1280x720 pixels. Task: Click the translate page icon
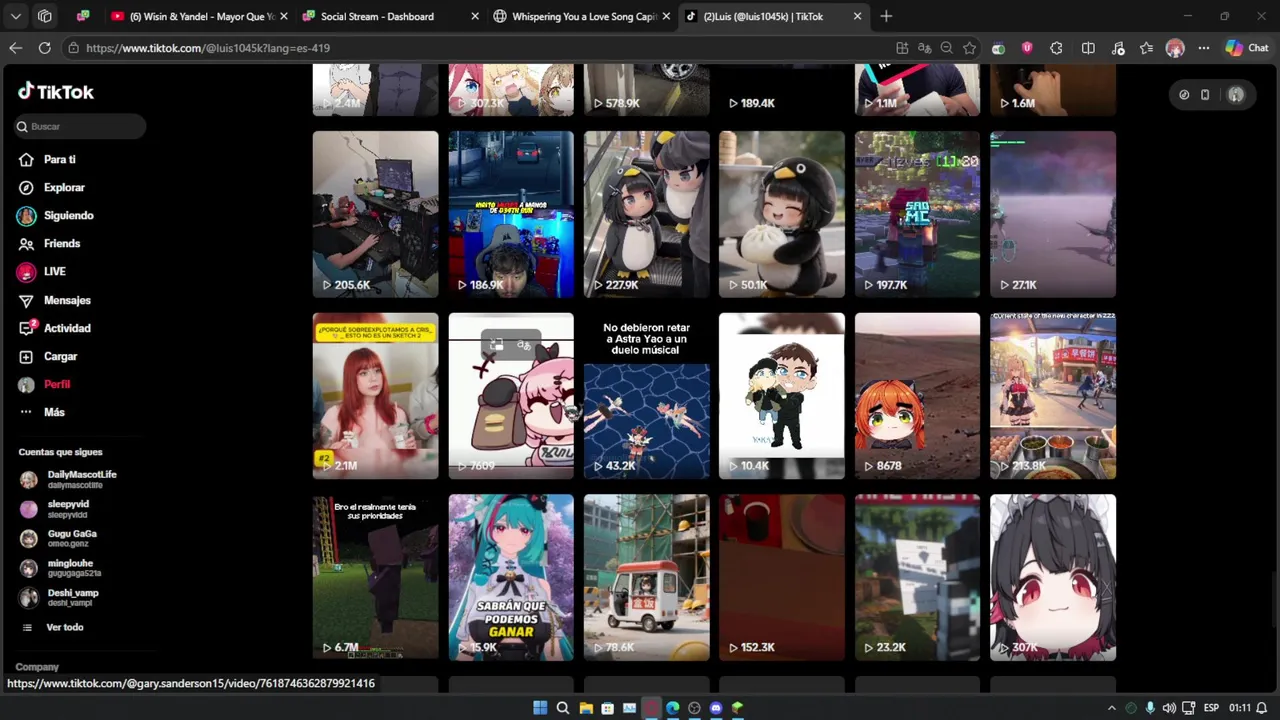click(x=924, y=48)
